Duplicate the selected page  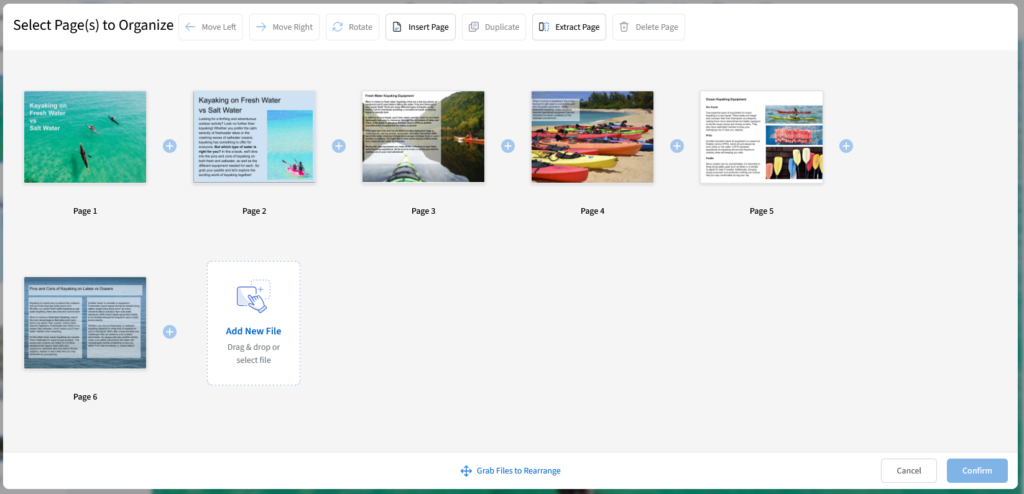tap(494, 27)
